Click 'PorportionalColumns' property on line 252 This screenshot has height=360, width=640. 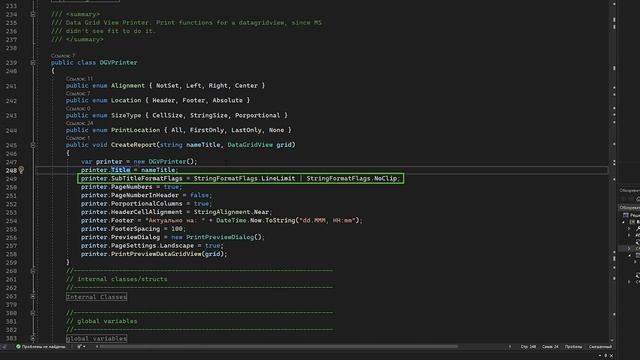147,204
